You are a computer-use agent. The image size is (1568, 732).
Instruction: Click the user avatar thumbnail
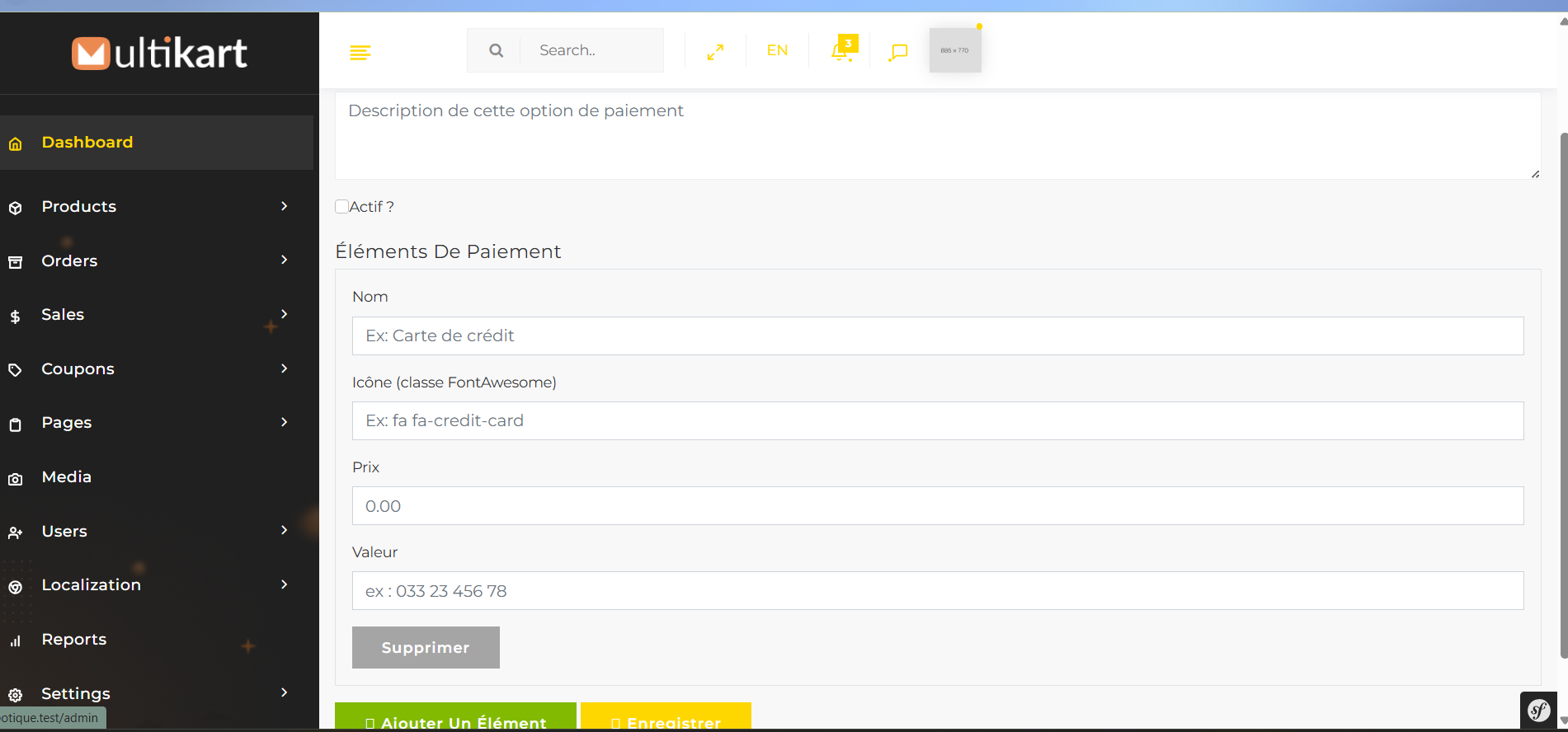pyautogui.click(x=955, y=50)
